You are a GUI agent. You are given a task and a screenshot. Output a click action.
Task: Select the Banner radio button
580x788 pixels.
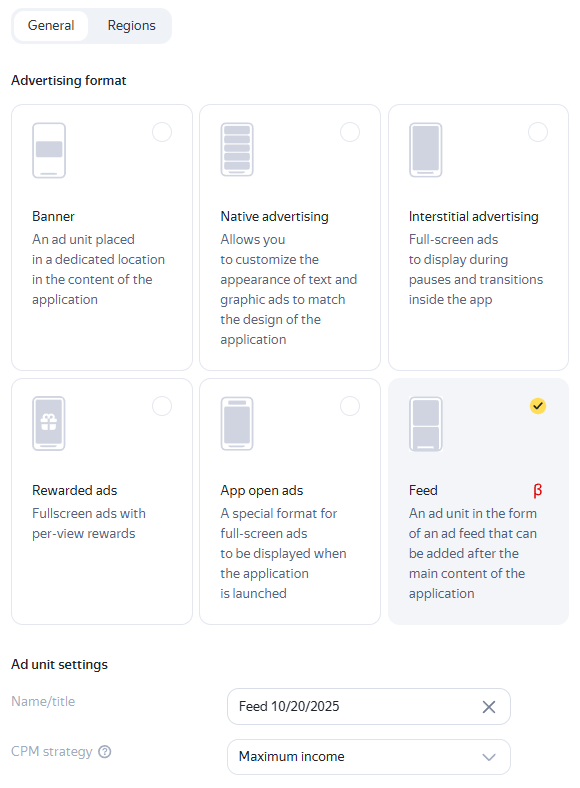point(162,132)
